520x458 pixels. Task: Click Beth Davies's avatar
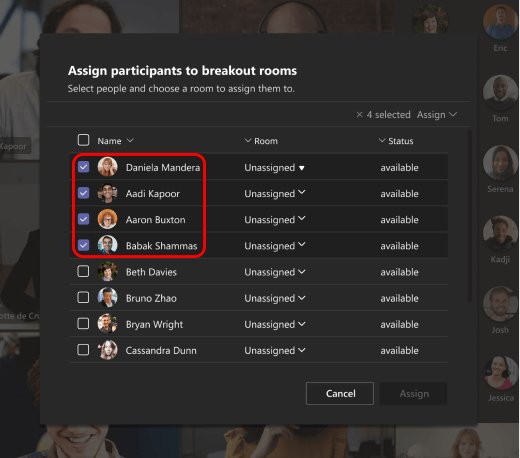(x=107, y=271)
